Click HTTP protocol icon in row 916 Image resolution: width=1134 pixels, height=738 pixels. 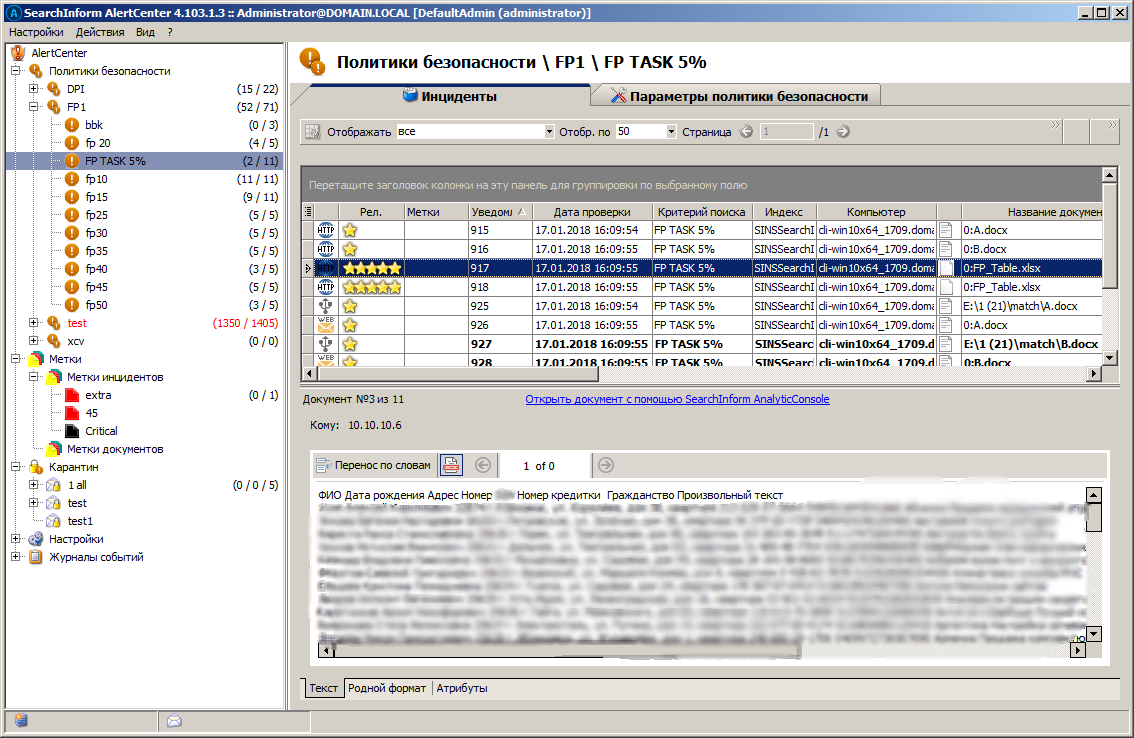pos(326,249)
